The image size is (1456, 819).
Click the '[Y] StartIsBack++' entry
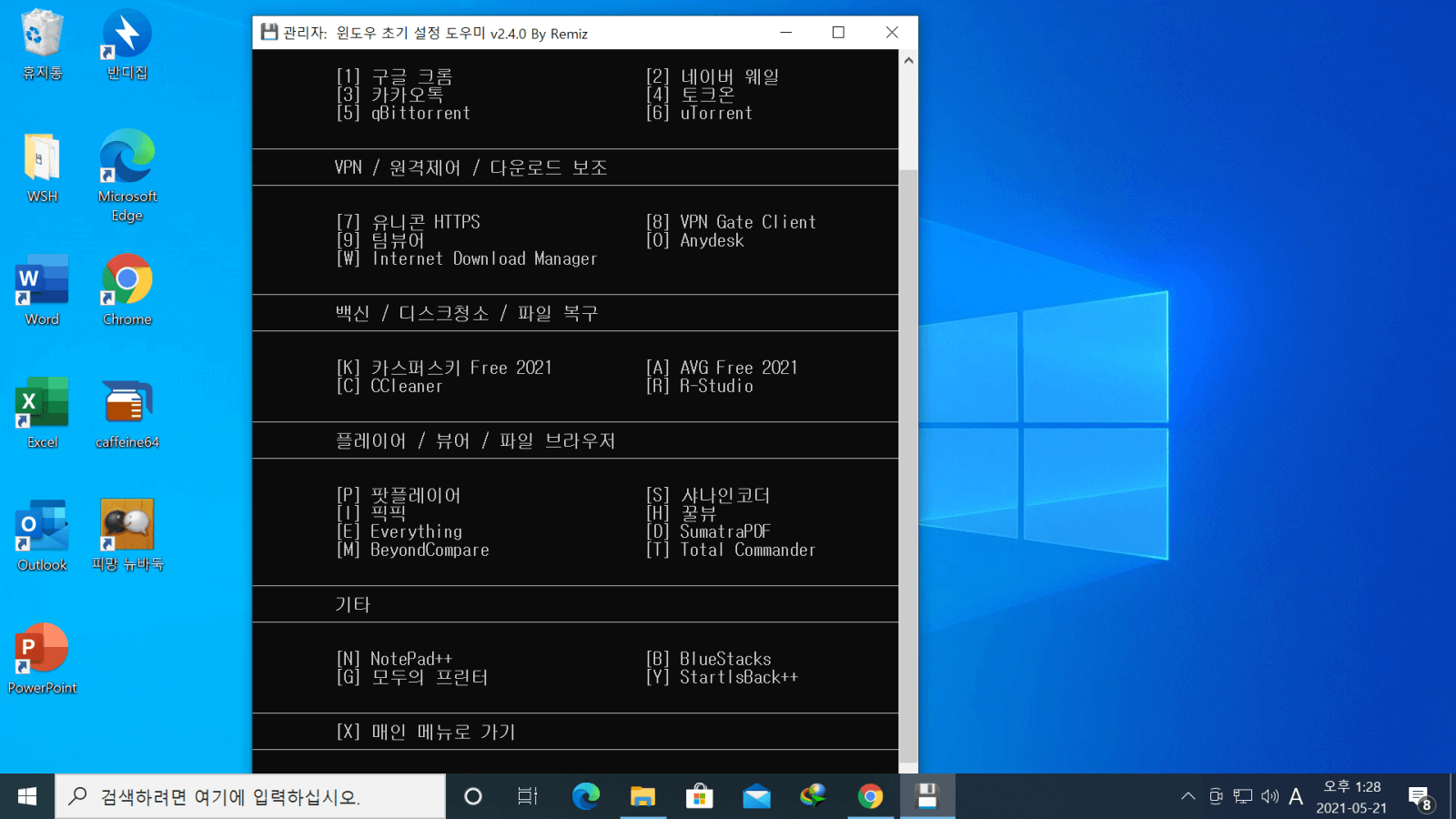(x=722, y=677)
